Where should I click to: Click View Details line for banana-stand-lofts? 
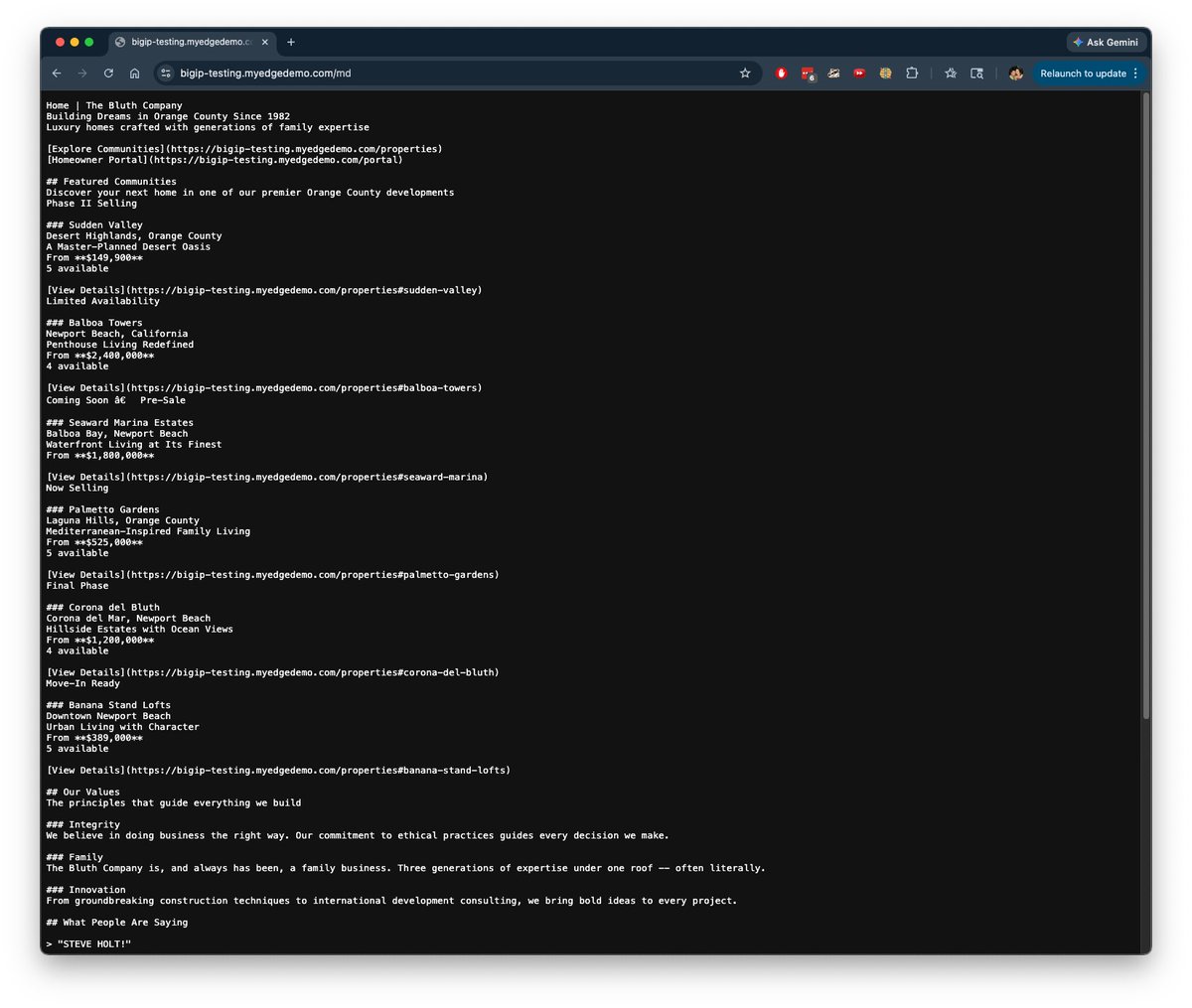tap(278, 771)
